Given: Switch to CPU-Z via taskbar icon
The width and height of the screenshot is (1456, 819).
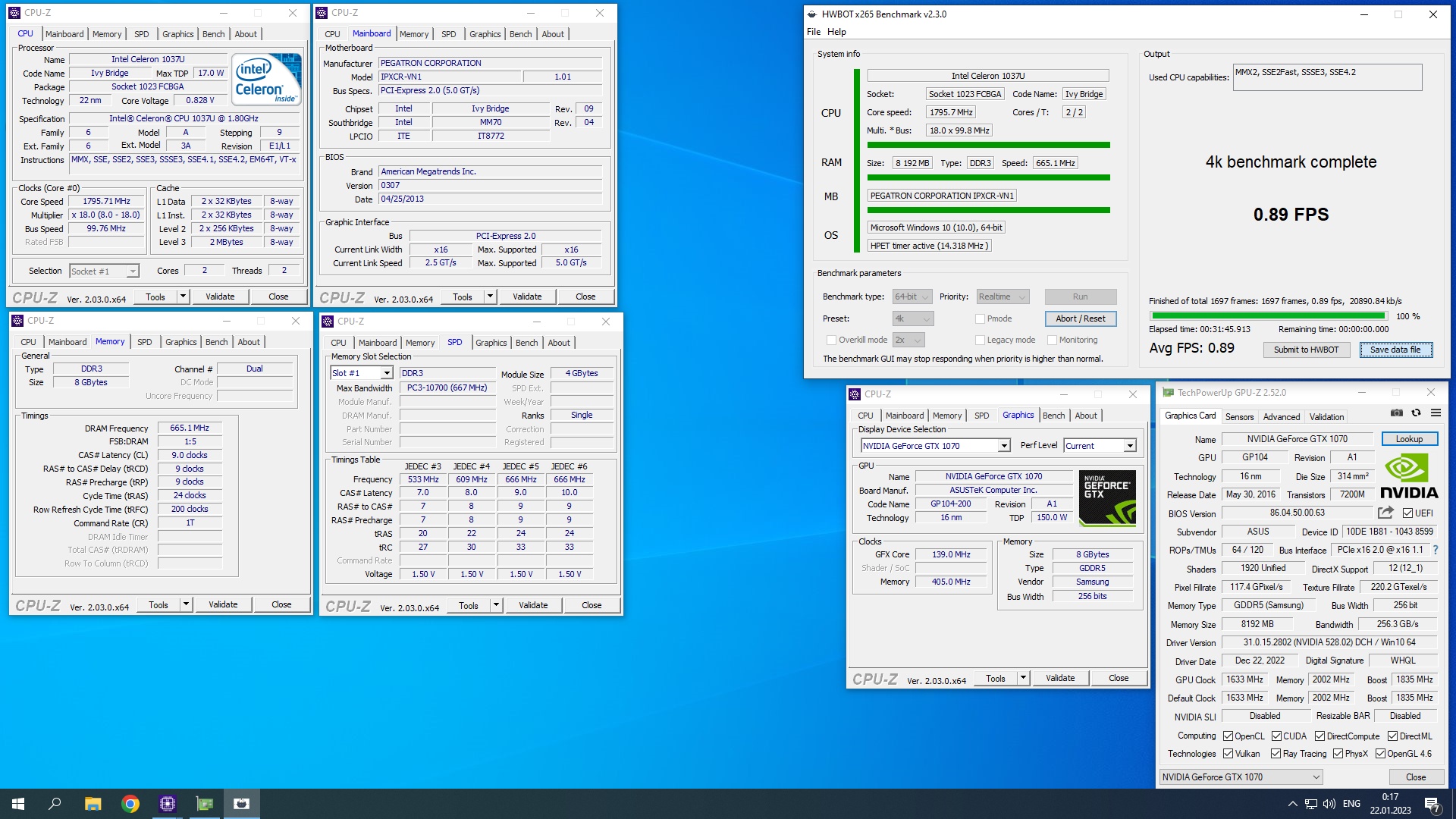Looking at the screenshot, I should [x=168, y=804].
